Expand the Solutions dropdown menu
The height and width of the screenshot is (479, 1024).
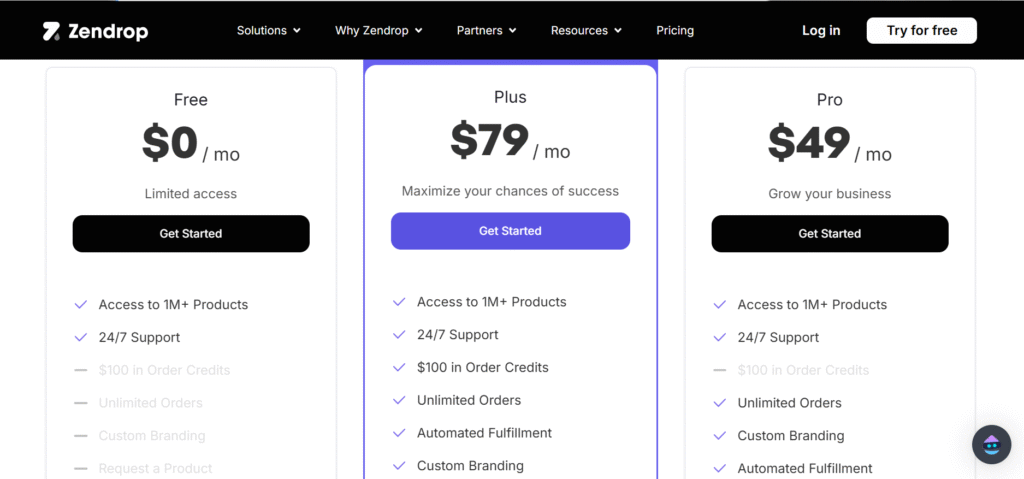pyautogui.click(x=268, y=31)
